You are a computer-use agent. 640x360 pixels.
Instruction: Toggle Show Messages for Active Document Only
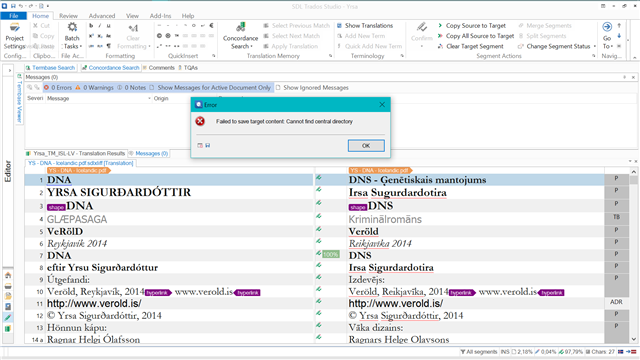click(x=210, y=87)
